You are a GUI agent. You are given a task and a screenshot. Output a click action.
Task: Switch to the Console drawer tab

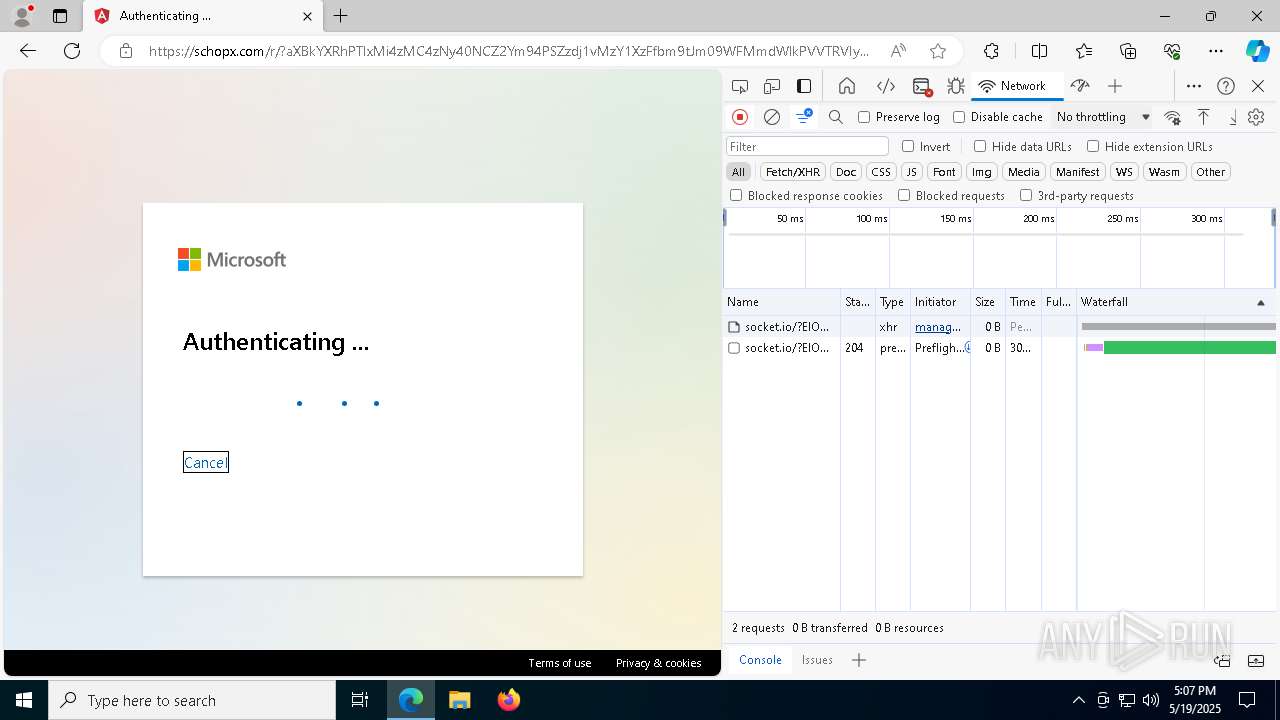(760, 660)
